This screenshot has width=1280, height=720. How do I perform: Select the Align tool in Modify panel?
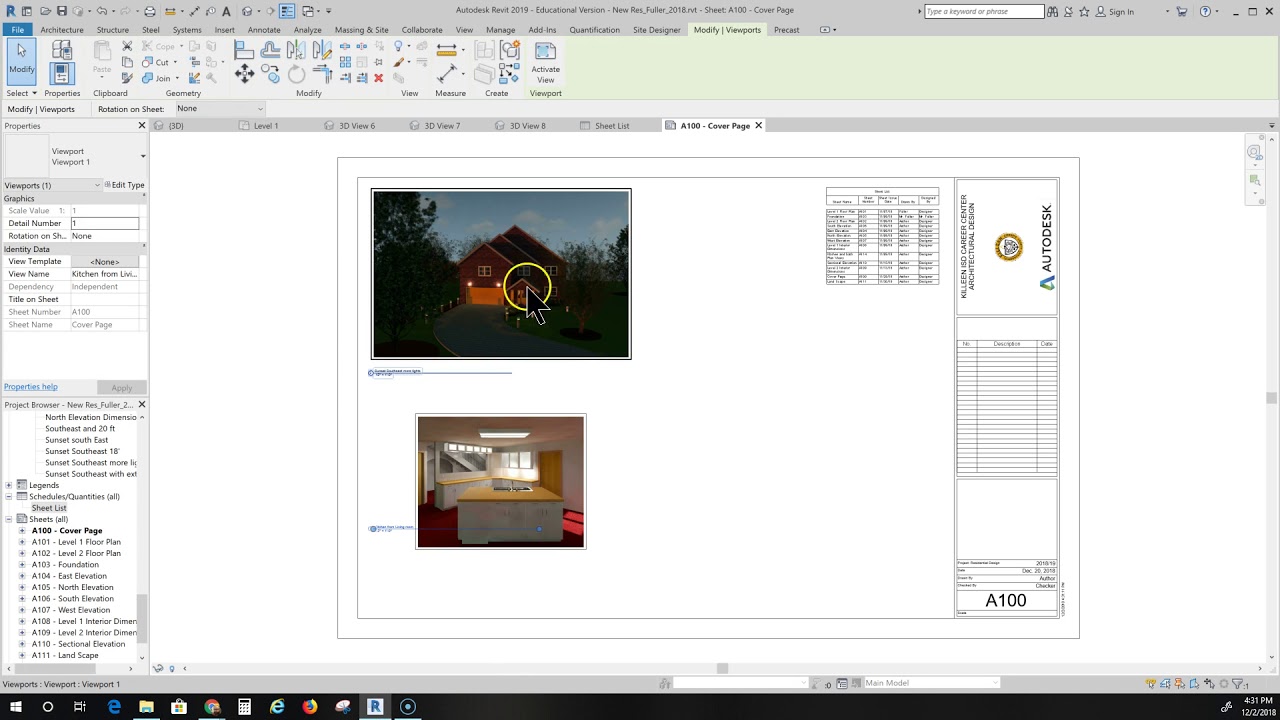coord(244,49)
